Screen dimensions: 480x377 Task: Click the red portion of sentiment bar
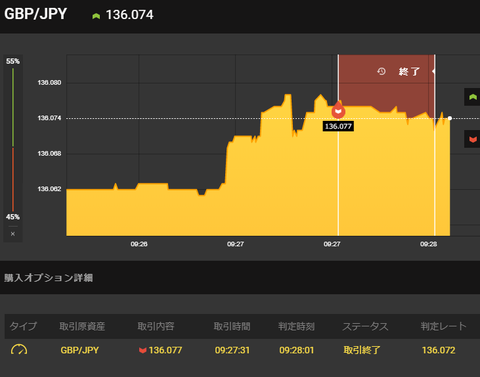[13, 179]
